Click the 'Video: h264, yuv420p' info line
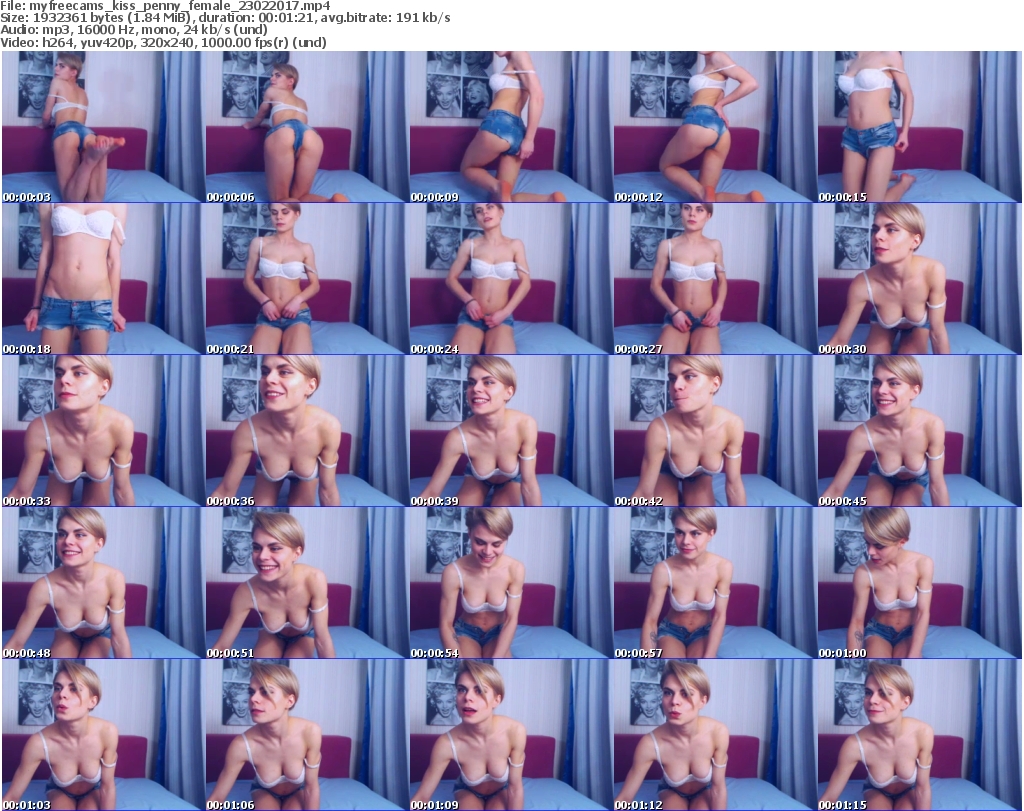1024x811 pixels. click(163, 42)
